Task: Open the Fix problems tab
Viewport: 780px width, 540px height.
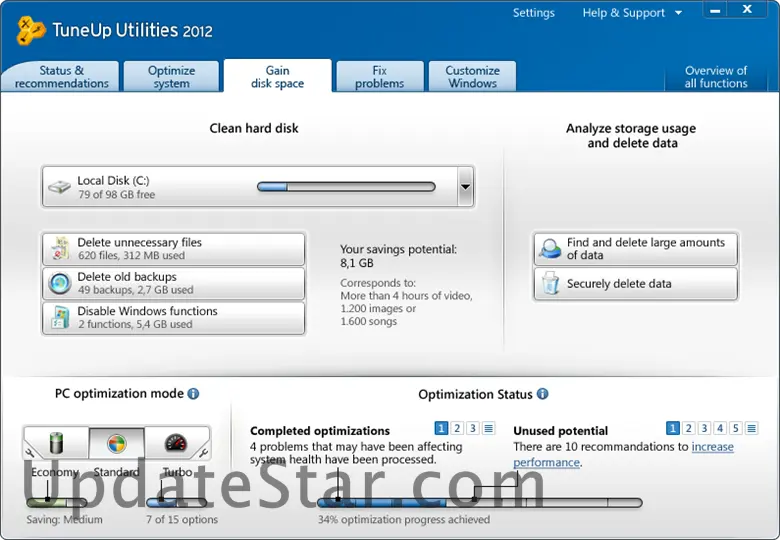Action: 380,77
